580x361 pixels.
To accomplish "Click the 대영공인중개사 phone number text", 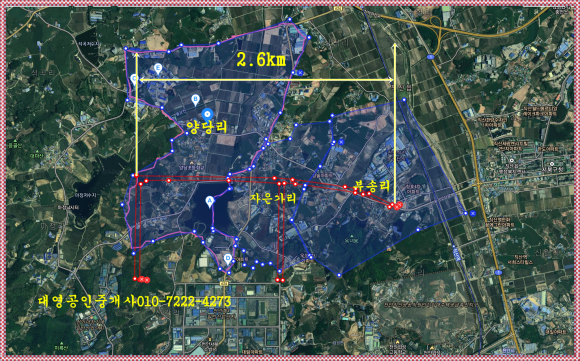I will (135, 301).
